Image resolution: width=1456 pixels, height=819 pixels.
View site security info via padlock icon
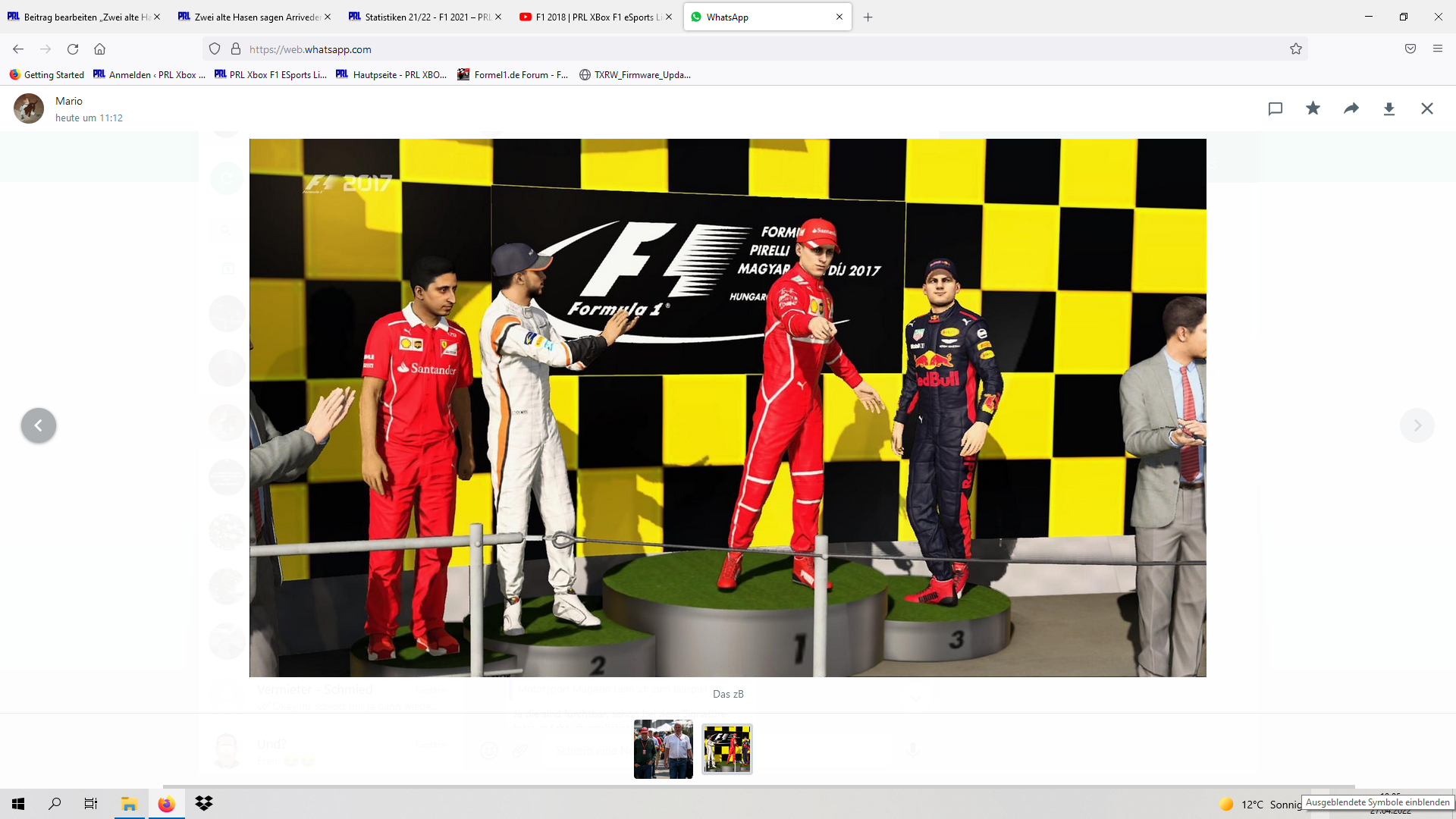[x=236, y=49]
